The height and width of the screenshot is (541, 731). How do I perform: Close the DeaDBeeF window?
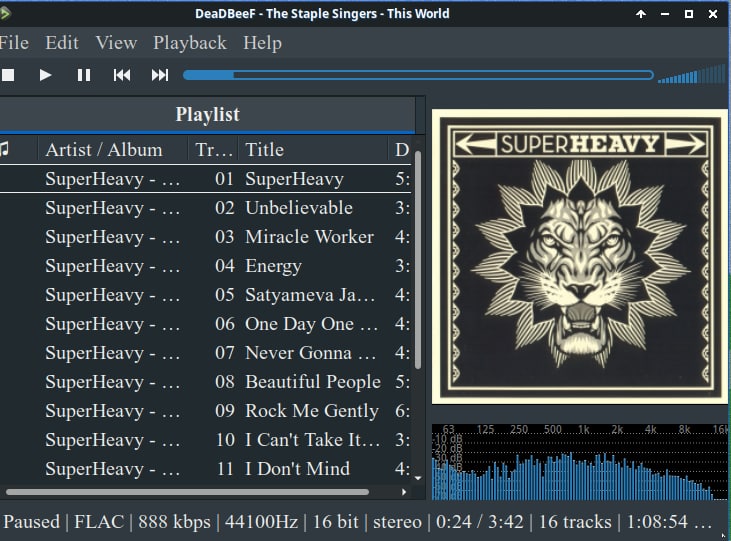(x=713, y=14)
